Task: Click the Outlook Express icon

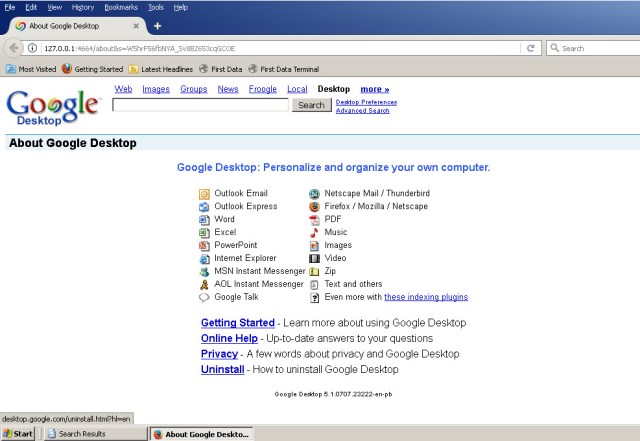Action: (204, 207)
